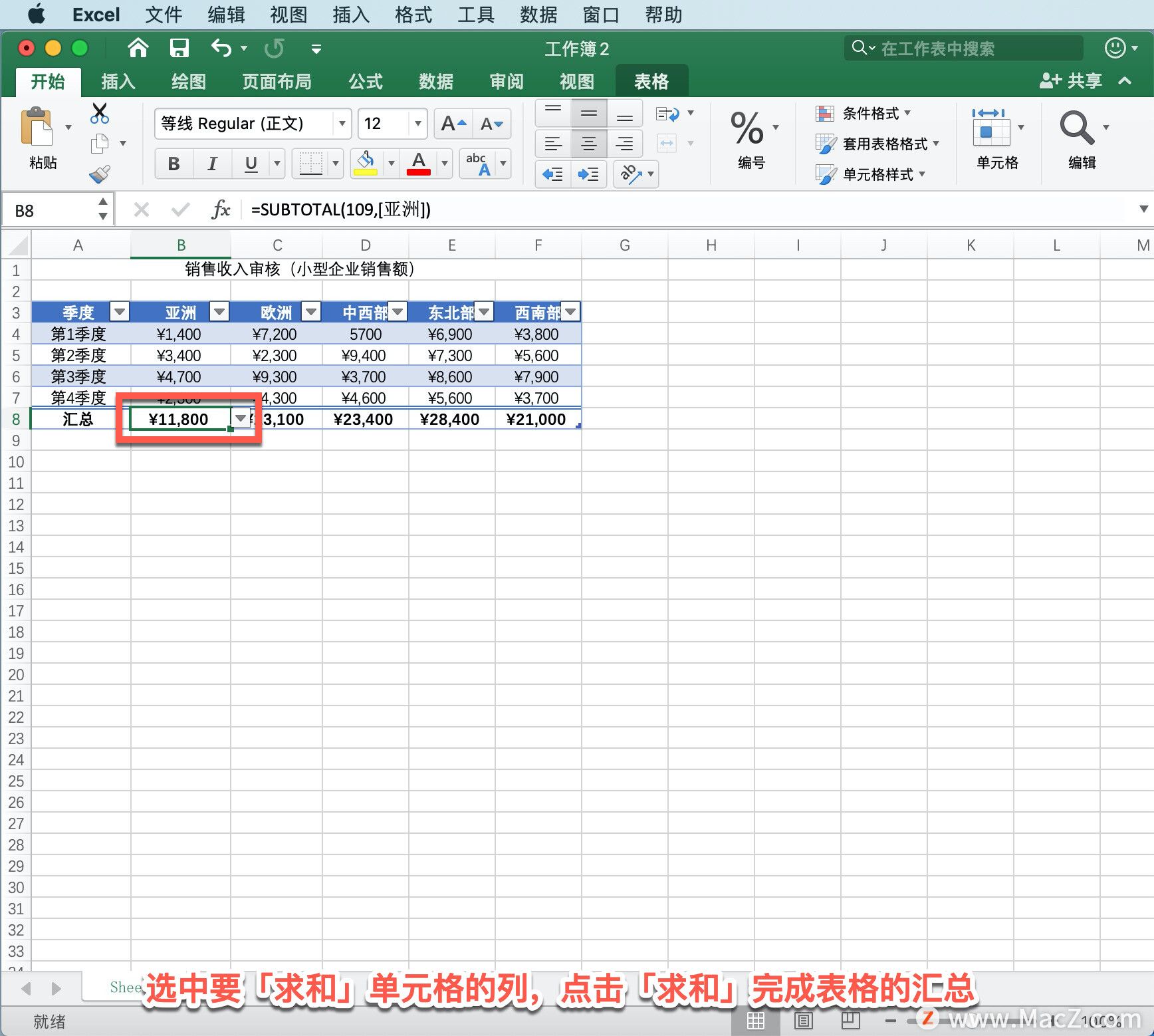The image size is (1154, 1036).
Task: Cut selection with the scissors icon
Action: tap(100, 113)
